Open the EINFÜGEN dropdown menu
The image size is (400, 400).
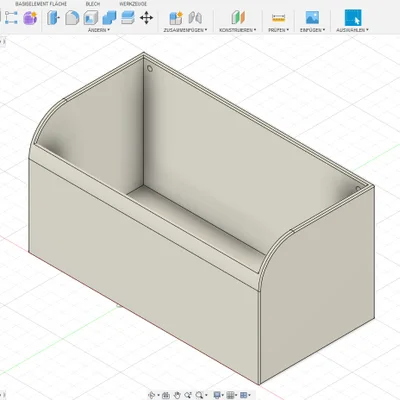(312, 30)
